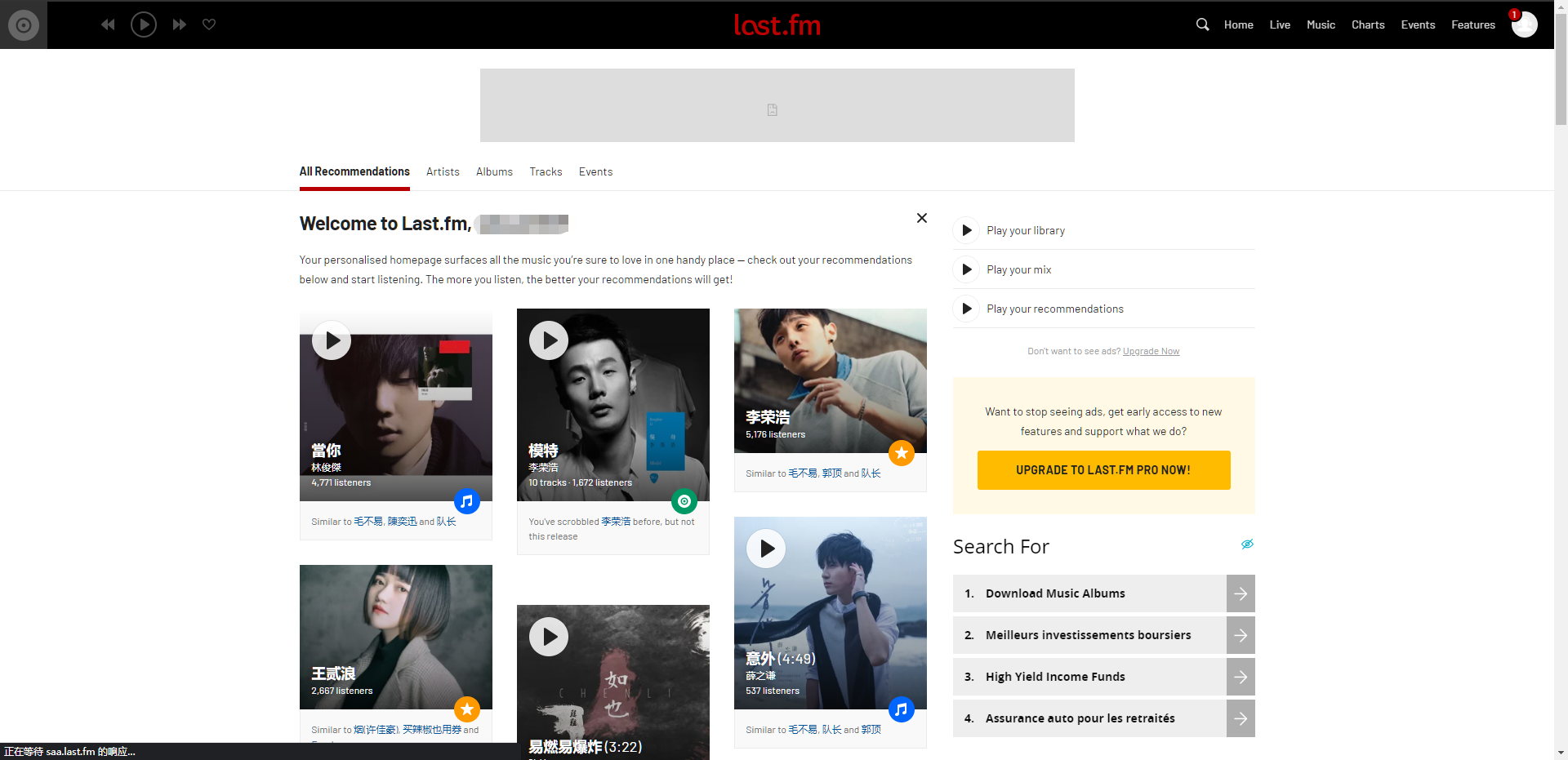Click arrow beside Assurance auto pour les retraités
The image size is (1568, 760).
pyautogui.click(x=1241, y=718)
